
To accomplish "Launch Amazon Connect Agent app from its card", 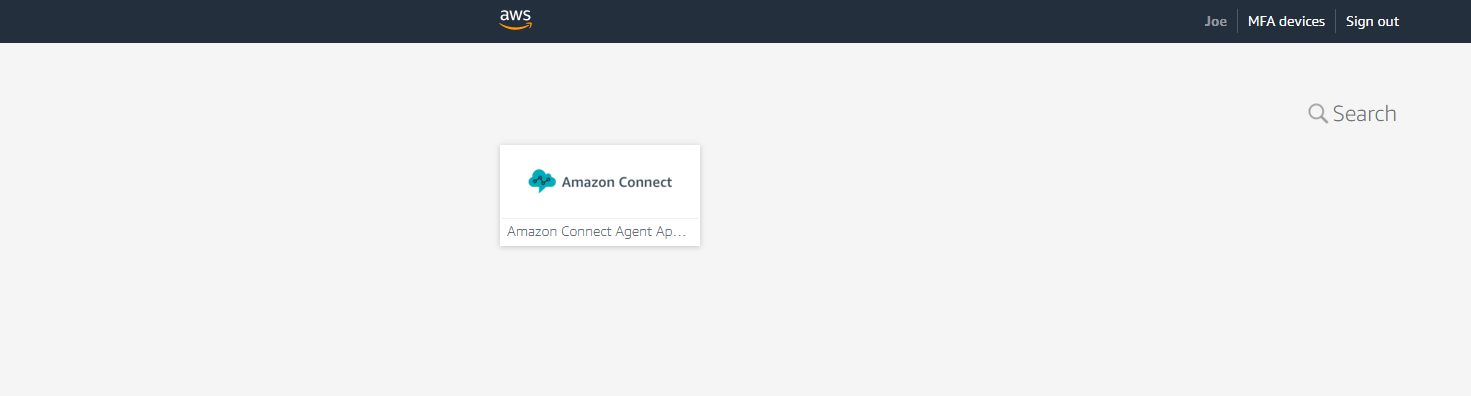I will [600, 195].
